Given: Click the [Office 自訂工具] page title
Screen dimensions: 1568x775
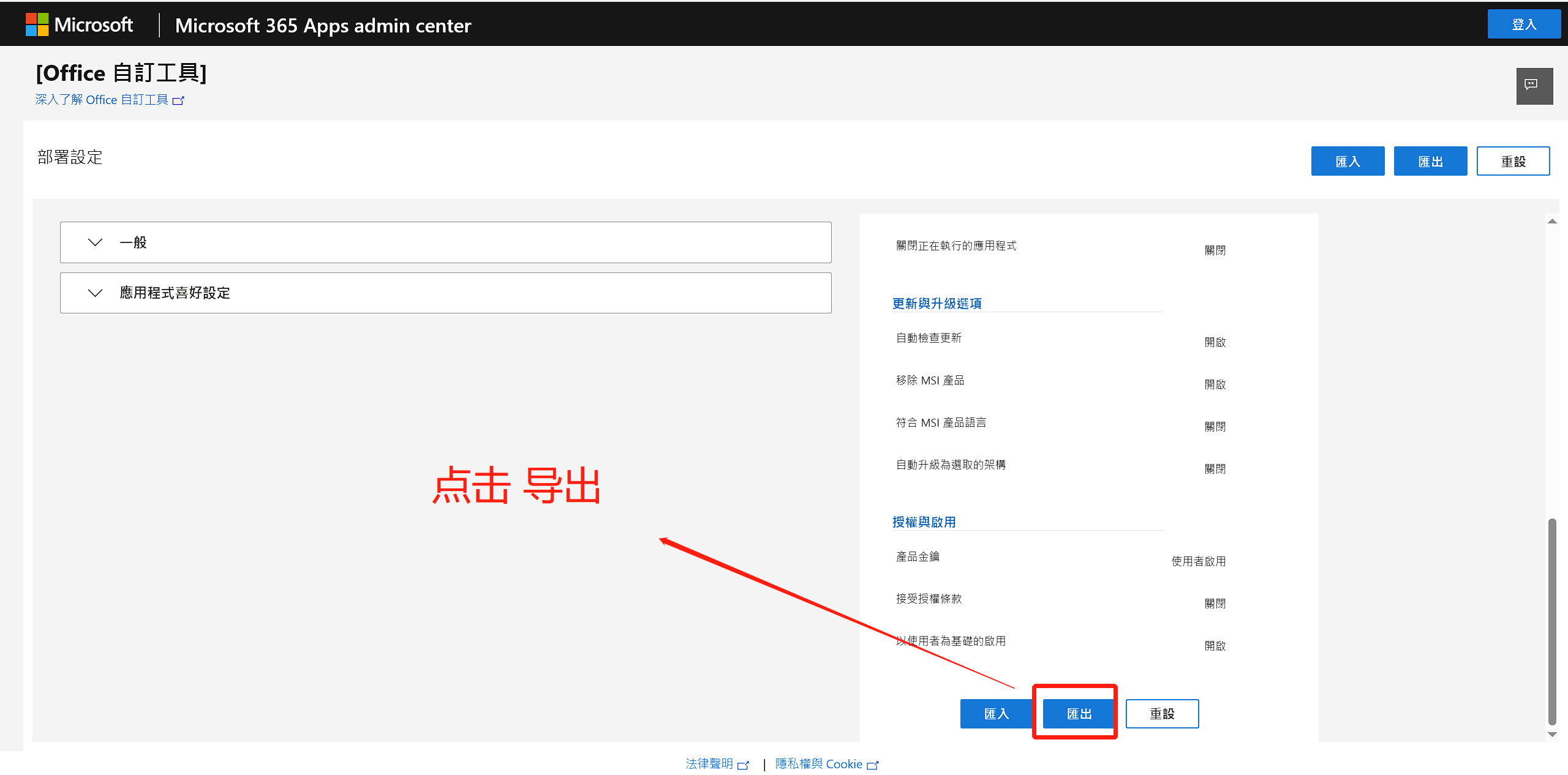Looking at the screenshot, I should [121, 73].
